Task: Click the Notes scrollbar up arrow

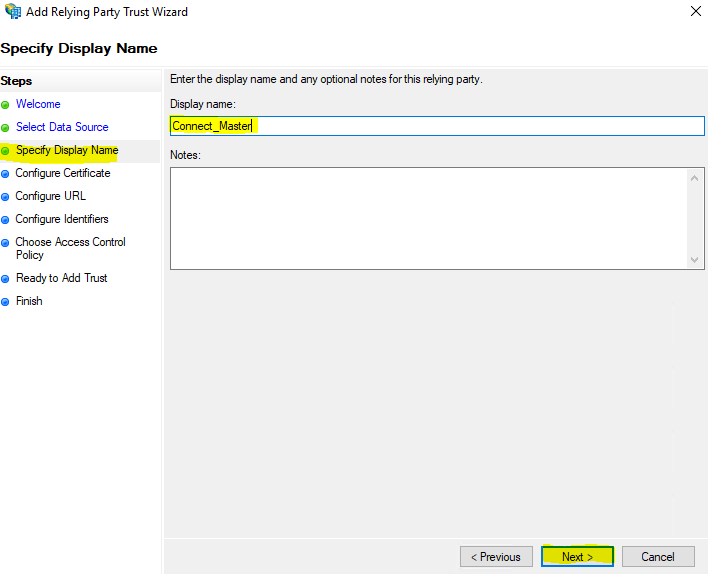Action: (x=694, y=178)
